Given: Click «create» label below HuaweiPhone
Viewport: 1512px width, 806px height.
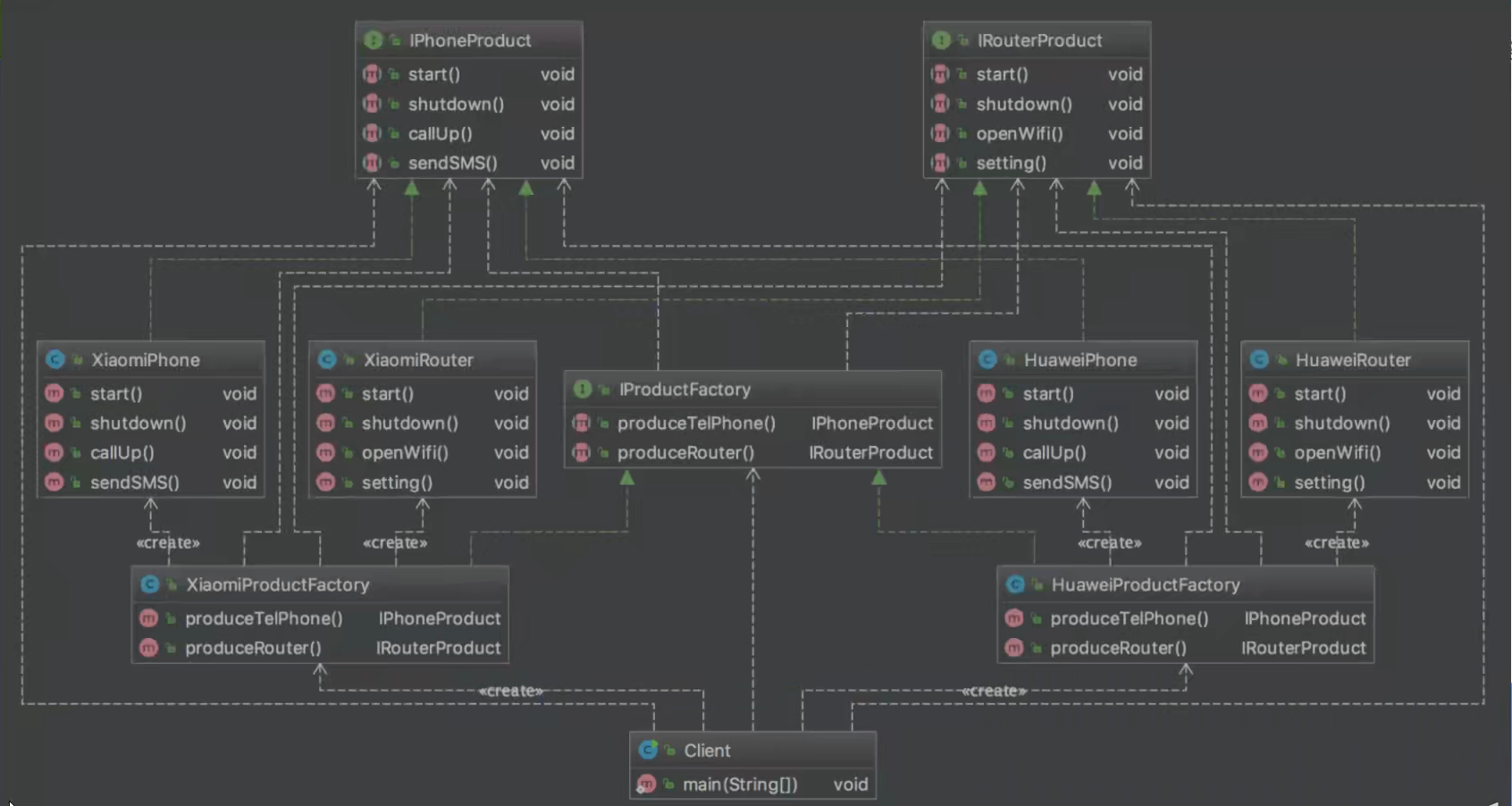Looking at the screenshot, I should (1109, 542).
